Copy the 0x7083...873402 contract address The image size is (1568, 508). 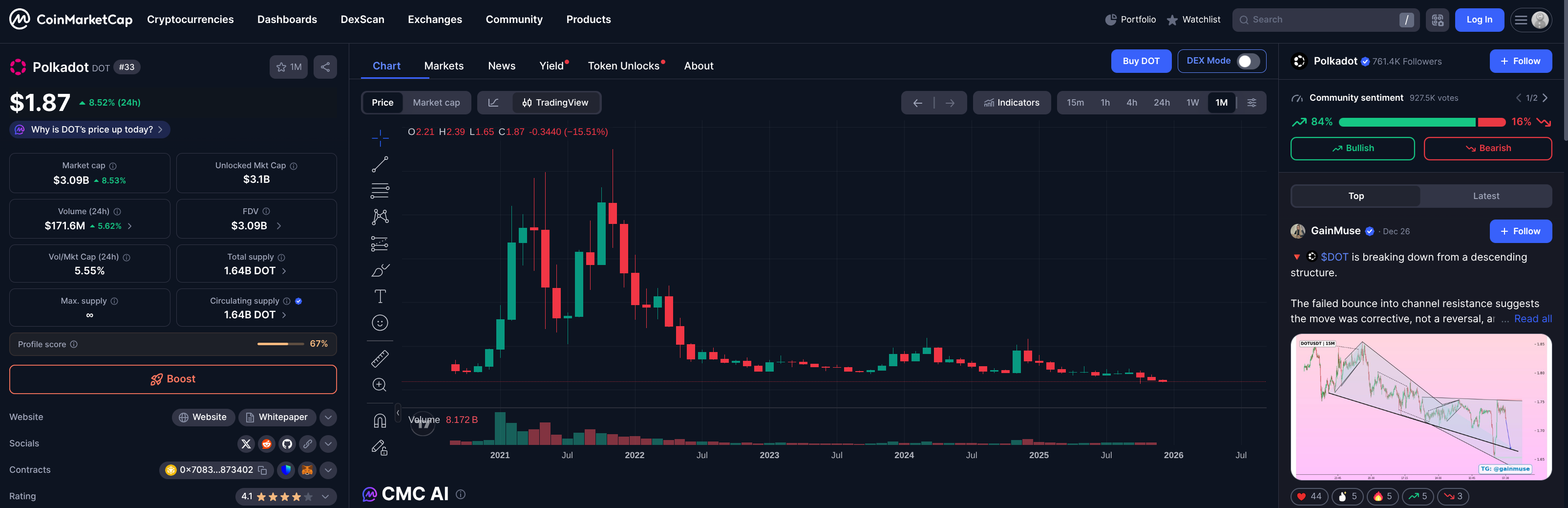(x=262, y=470)
